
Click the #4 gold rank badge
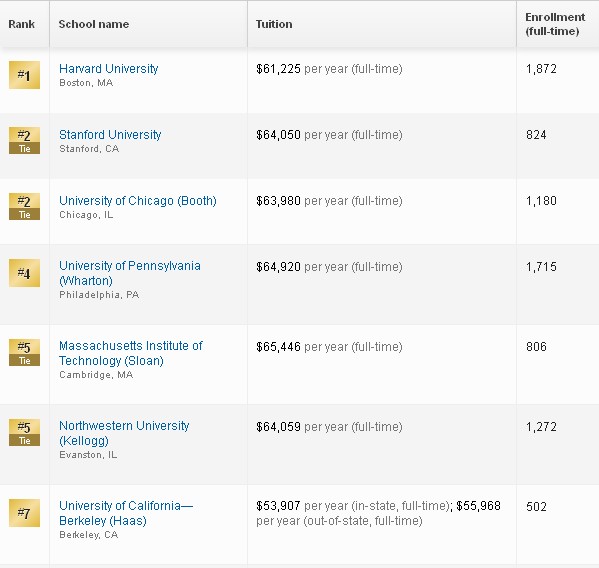click(24, 273)
